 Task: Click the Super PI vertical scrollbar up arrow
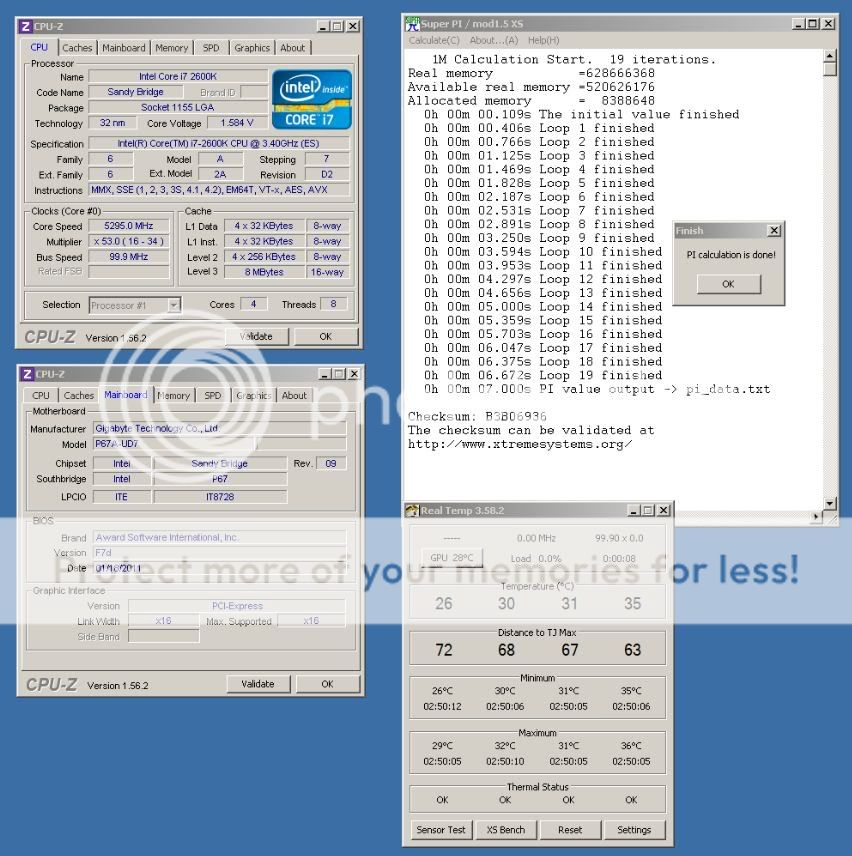830,56
